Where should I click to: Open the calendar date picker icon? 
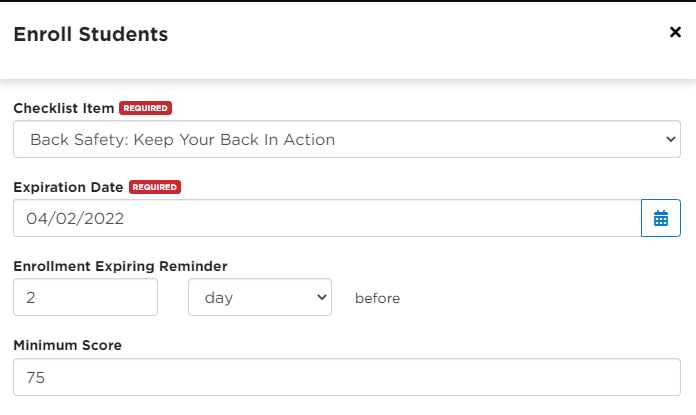point(660,218)
